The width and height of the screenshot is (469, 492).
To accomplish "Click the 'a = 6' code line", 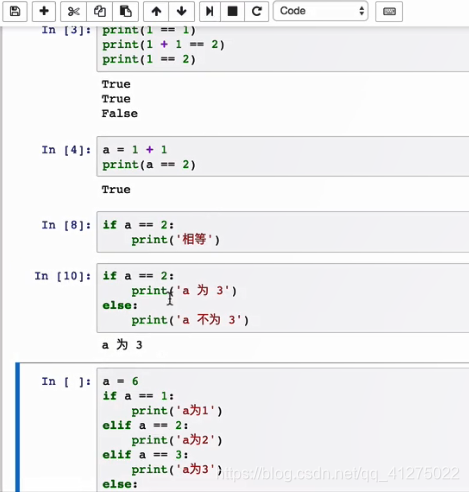I will [120, 381].
